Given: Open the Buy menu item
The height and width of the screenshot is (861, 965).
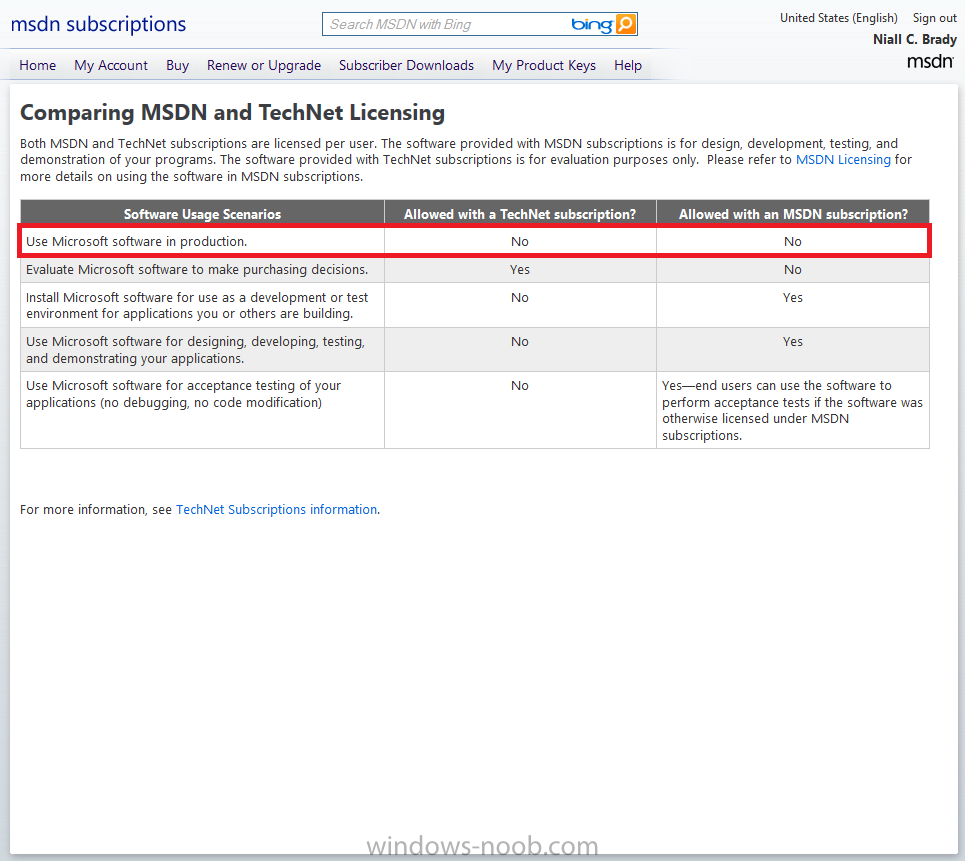Looking at the screenshot, I should point(177,65).
